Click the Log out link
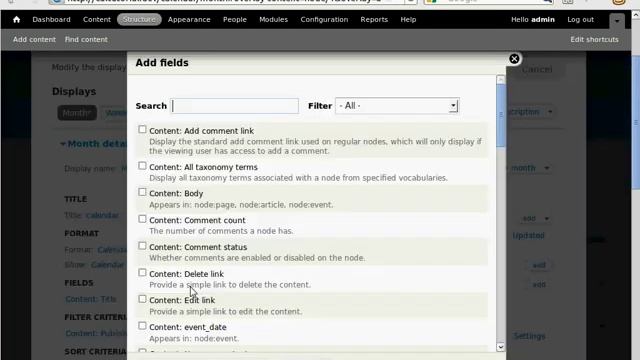The height and width of the screenshot is (360, 640). [580, 20]
